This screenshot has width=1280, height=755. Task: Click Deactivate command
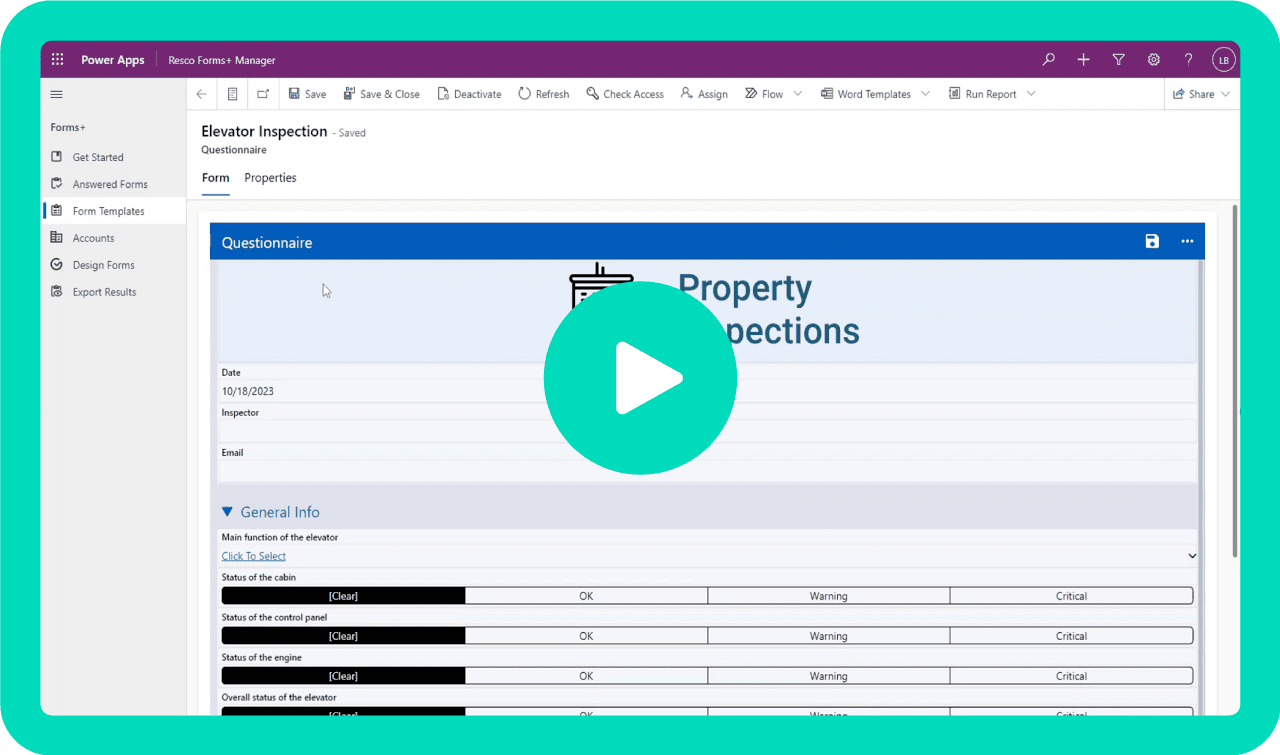(469, 94)
